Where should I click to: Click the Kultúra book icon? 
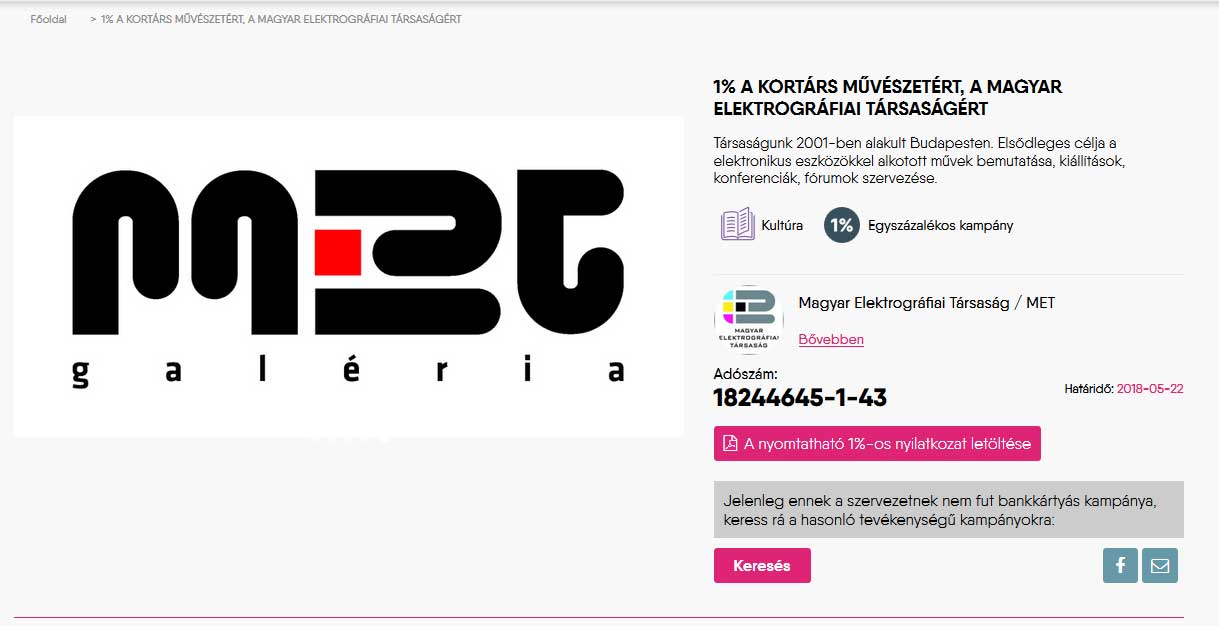click(x=738, y=224)
